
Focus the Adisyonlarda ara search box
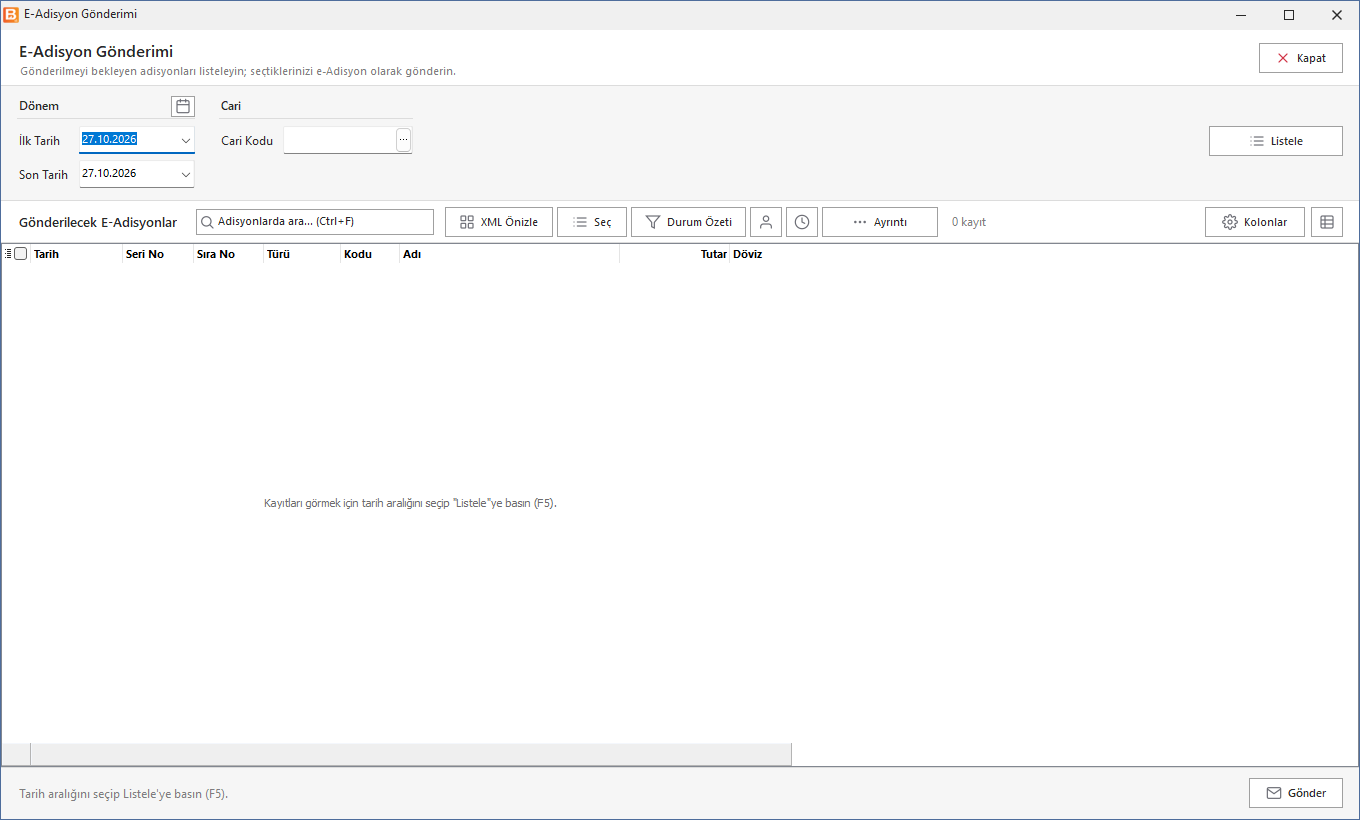(315, 222)
